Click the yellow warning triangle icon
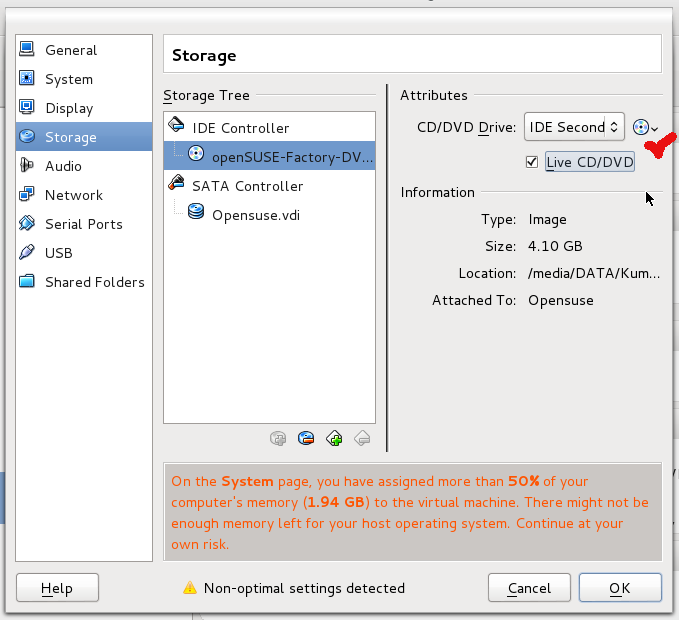679x620 pixels. (190, 588)
